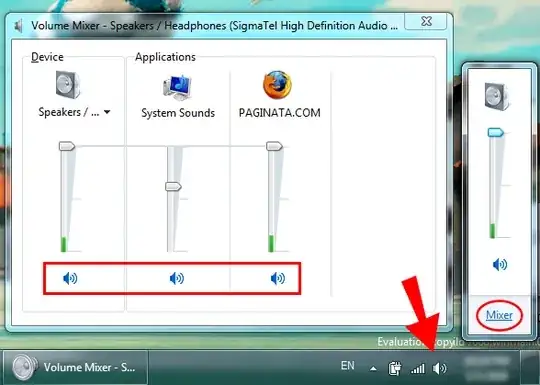This screenshot has height=385, width=540.
Task: Mute the Speakers device in Volume Mixer
Action: coord(70,278)
